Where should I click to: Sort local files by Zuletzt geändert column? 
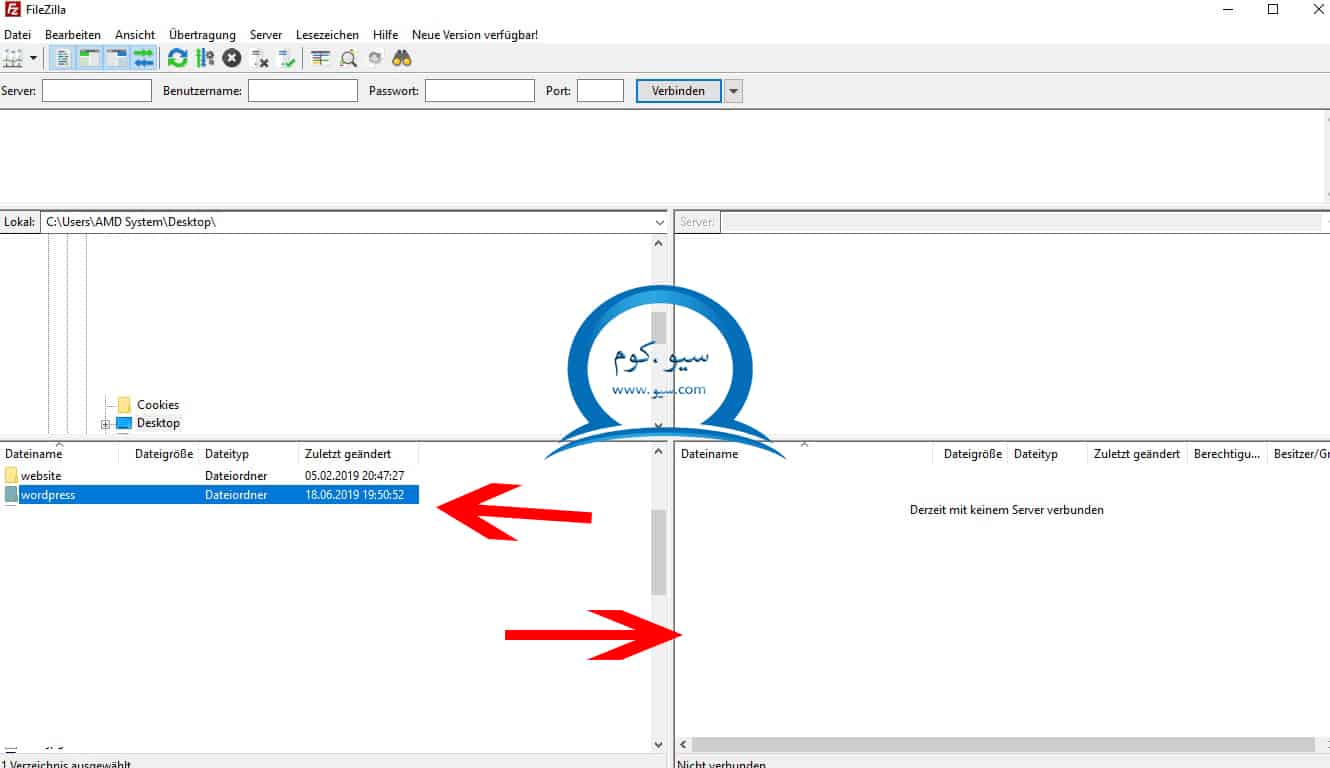tap(359, 454)
